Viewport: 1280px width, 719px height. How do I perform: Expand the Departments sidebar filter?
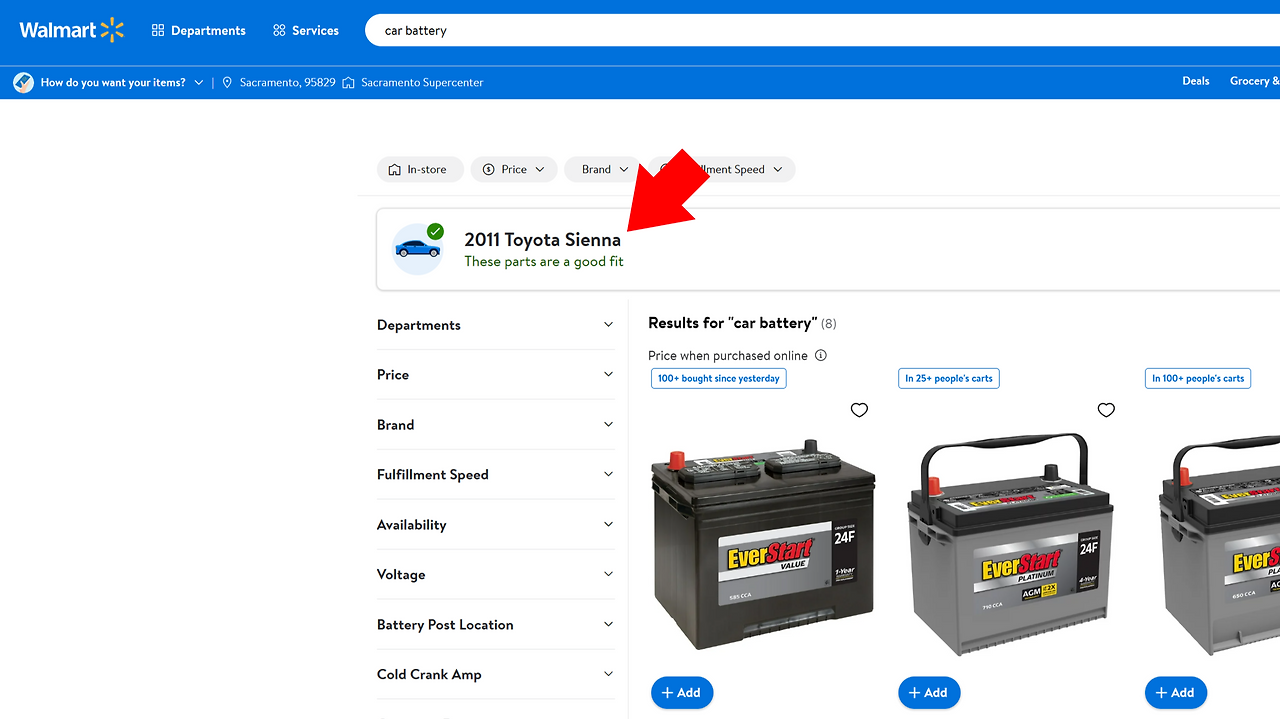point(495,325)
